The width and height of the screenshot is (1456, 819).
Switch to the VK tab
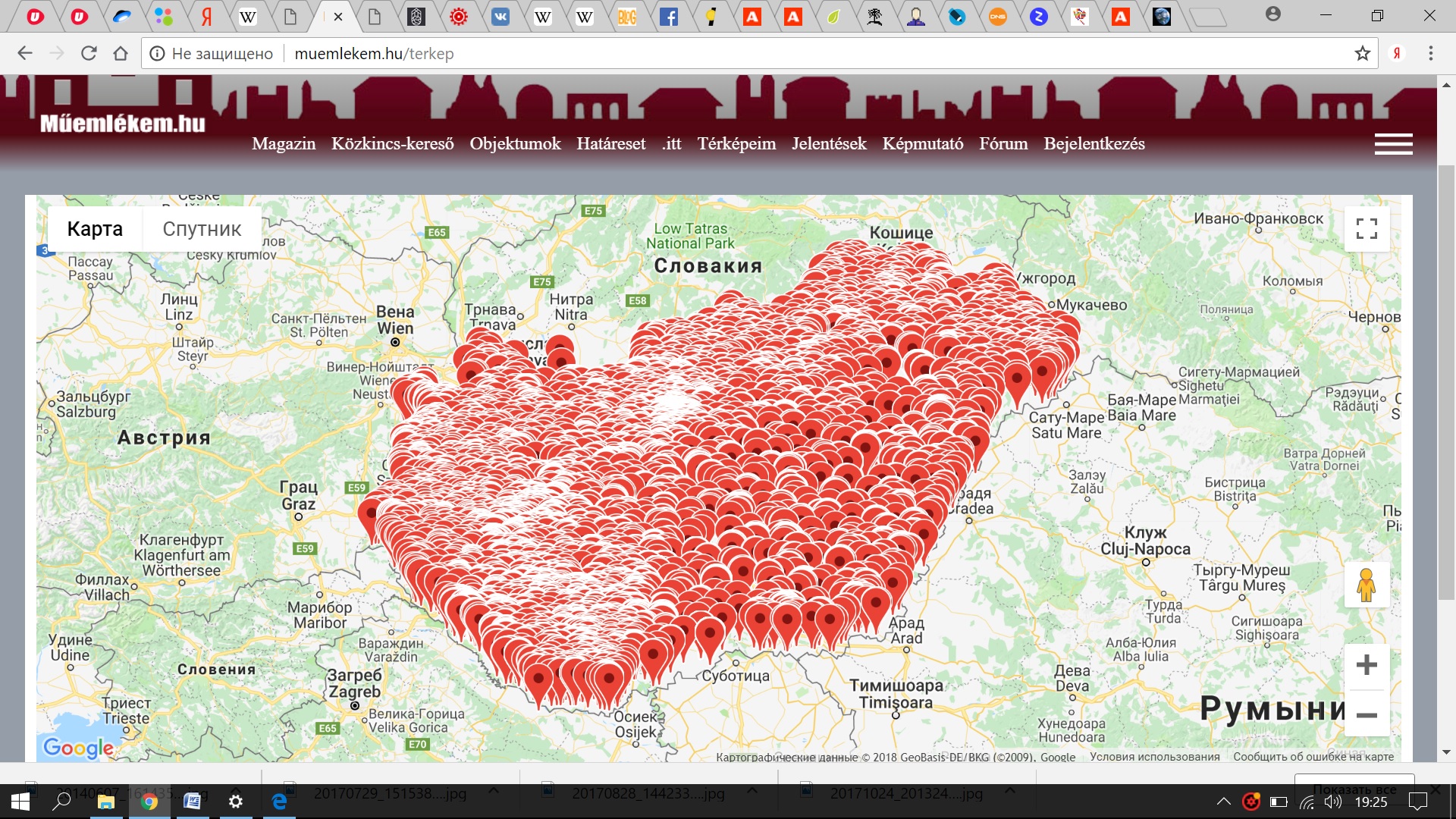500,17
